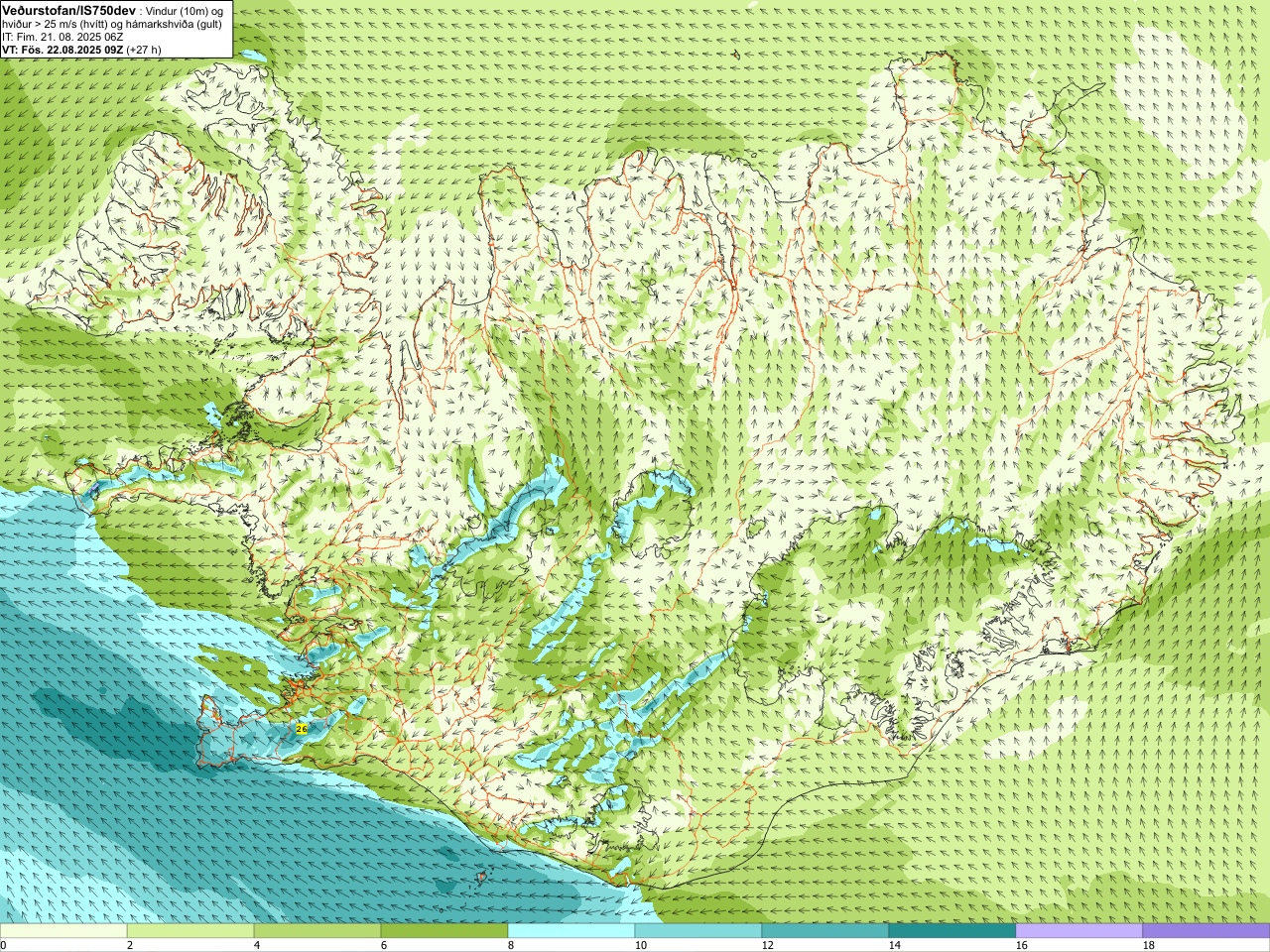Click the VT: Fös. 22.08.2025 09Z line

pos(63,49)
